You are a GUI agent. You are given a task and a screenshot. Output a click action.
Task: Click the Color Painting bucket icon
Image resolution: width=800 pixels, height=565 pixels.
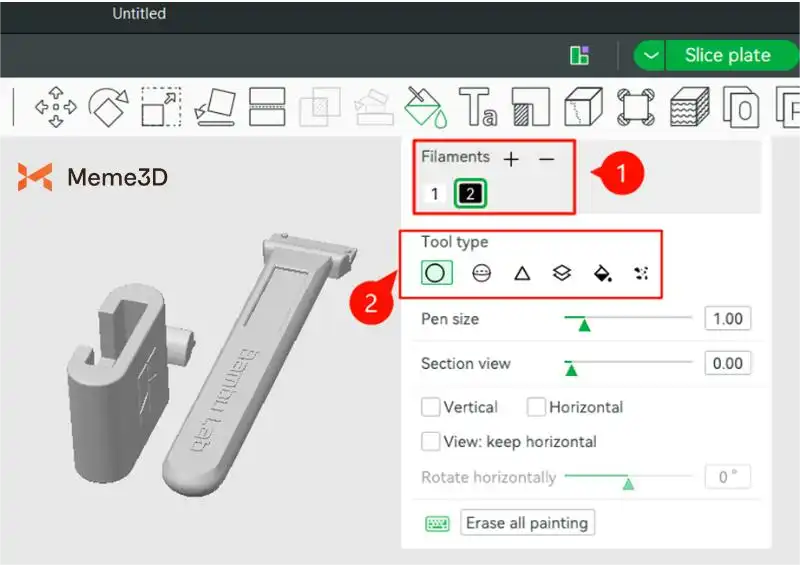point(424,105)
